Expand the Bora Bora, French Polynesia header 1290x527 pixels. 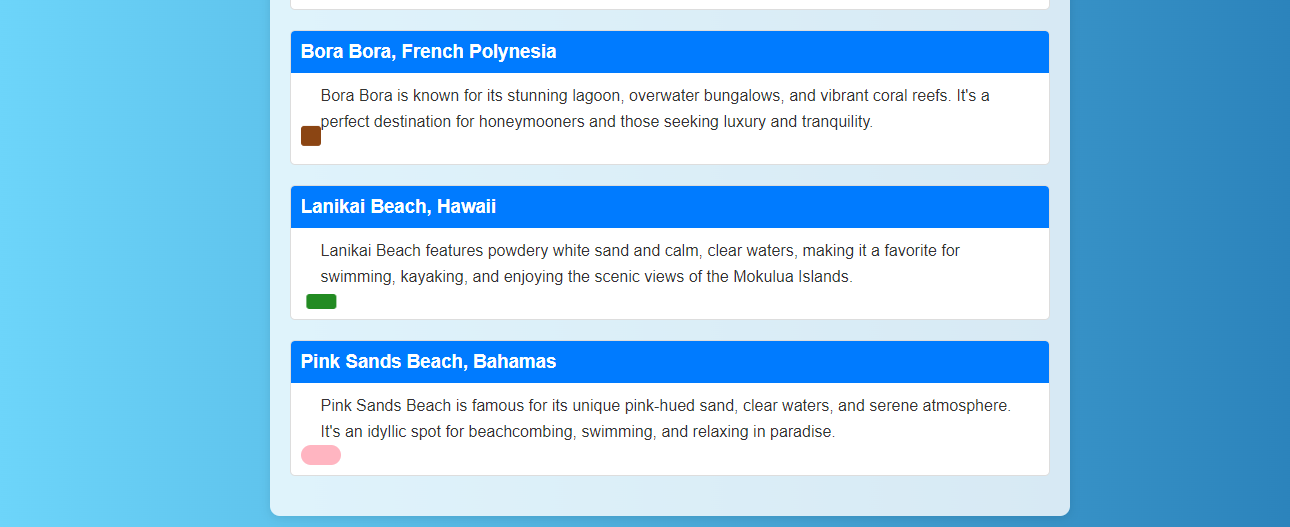click(669, 52)
